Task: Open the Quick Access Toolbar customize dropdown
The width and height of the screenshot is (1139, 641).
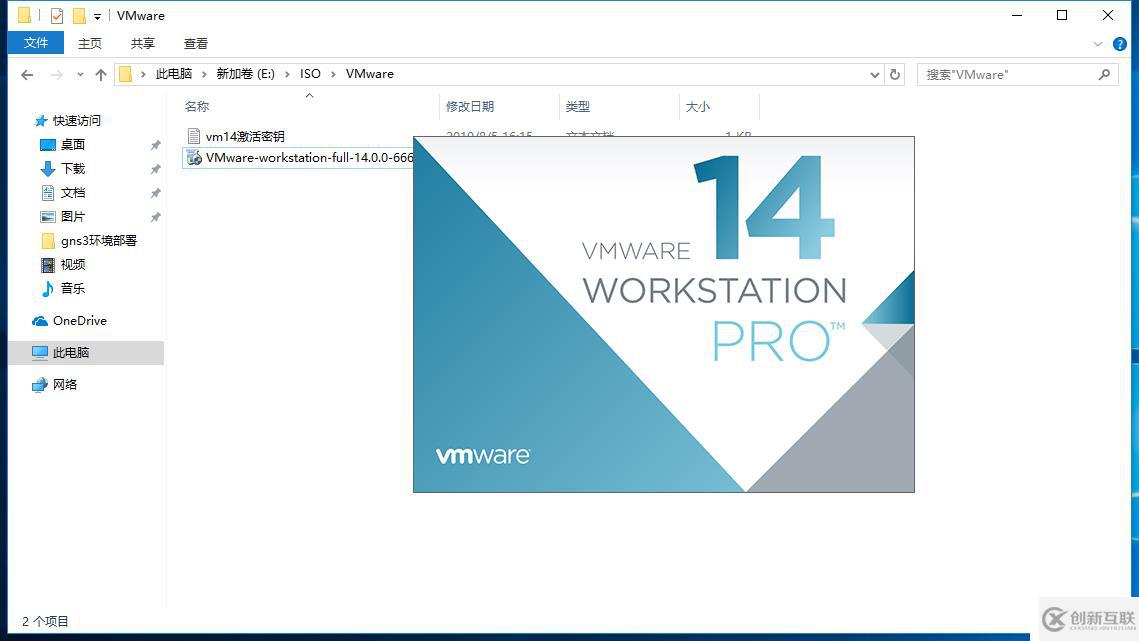Action: 96,15
